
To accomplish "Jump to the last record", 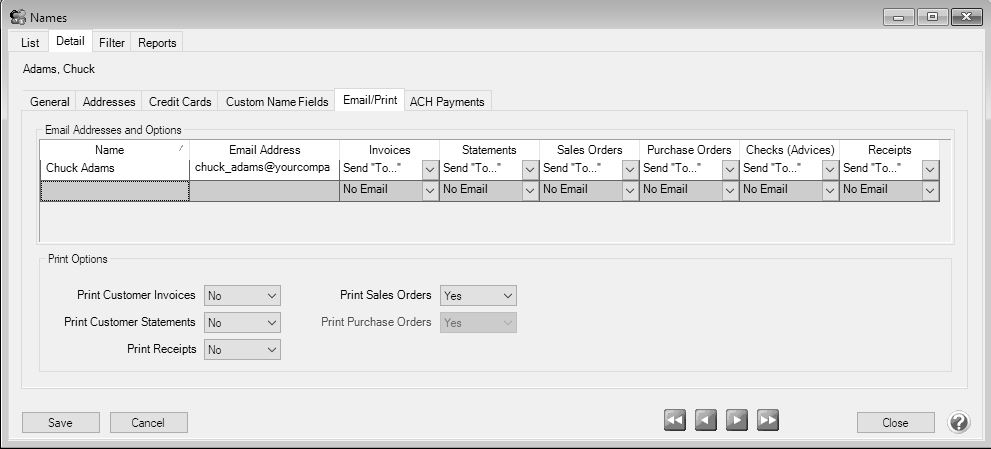I will click(x=768, y=421).
